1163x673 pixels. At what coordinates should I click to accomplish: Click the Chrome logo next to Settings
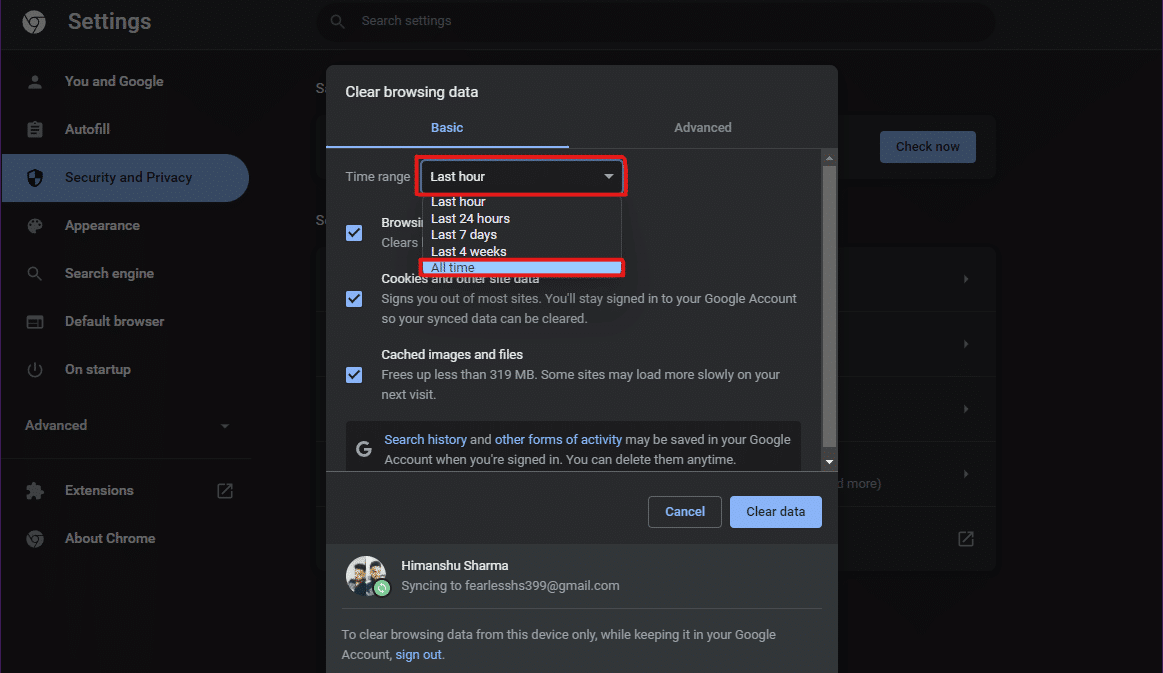(x=34, y=22)
